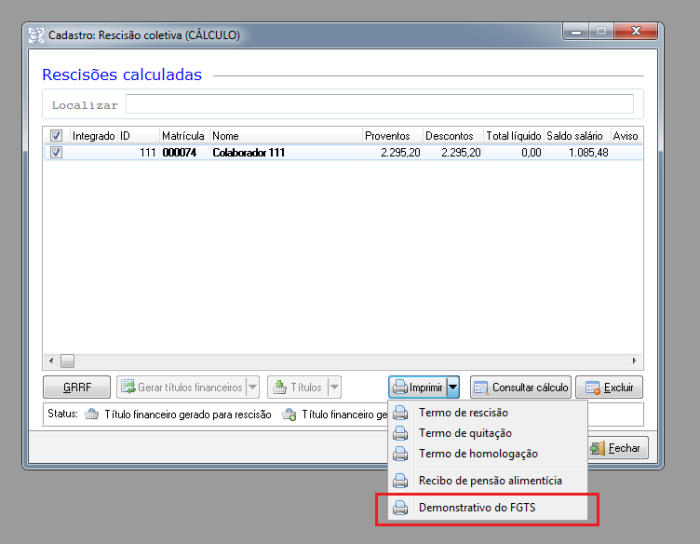Open the Imprimir dropdown arrow
This screenshot has width=700, height=544.
(453, 387)
